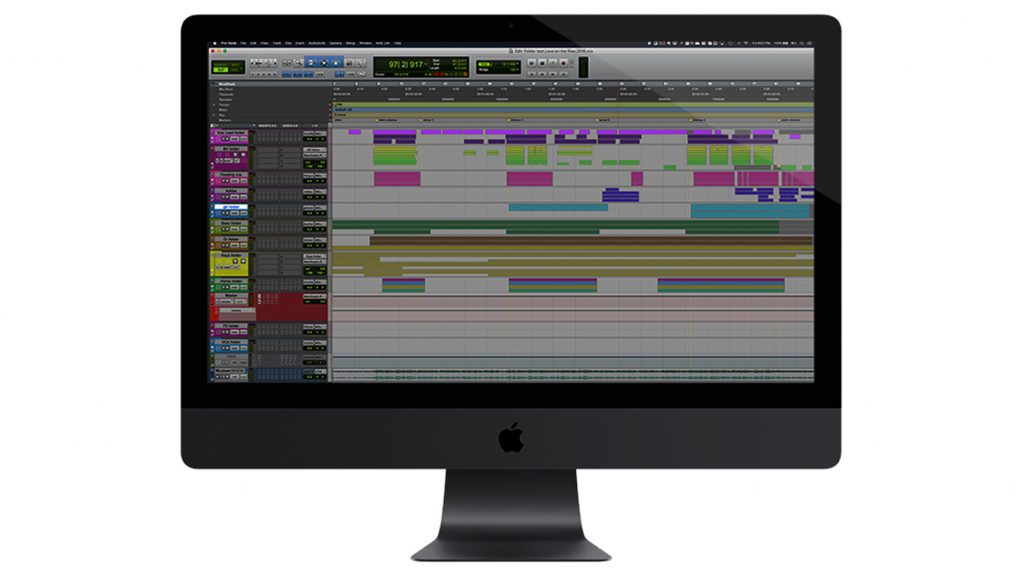Open the Help menu
The height and width of the screenshot is (575, 1024).
[x=398, y=43]
